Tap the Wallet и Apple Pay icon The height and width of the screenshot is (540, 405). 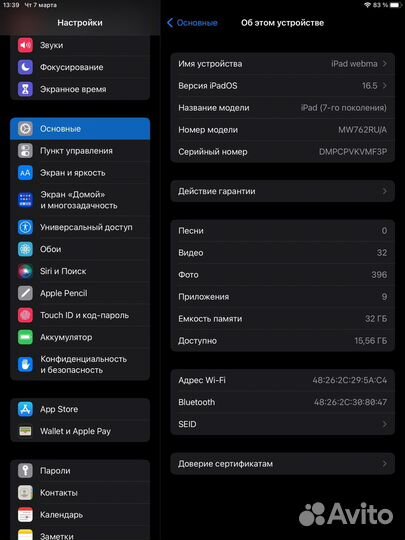25,431
